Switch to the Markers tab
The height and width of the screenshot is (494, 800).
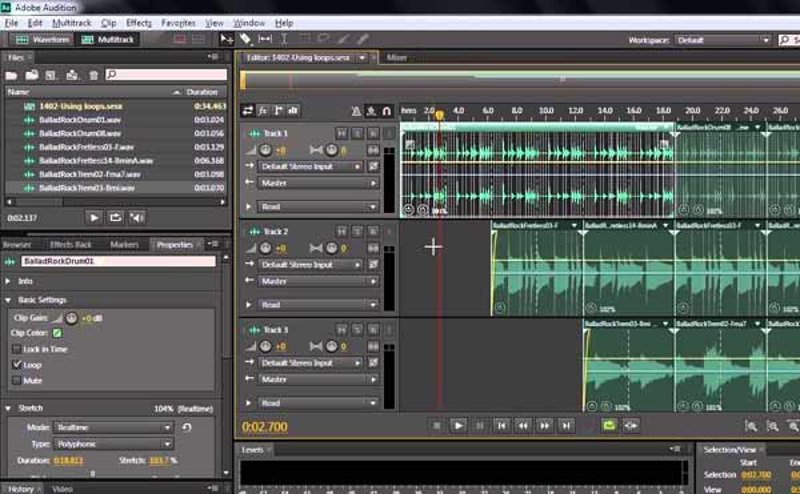click(x=124, y=244)
